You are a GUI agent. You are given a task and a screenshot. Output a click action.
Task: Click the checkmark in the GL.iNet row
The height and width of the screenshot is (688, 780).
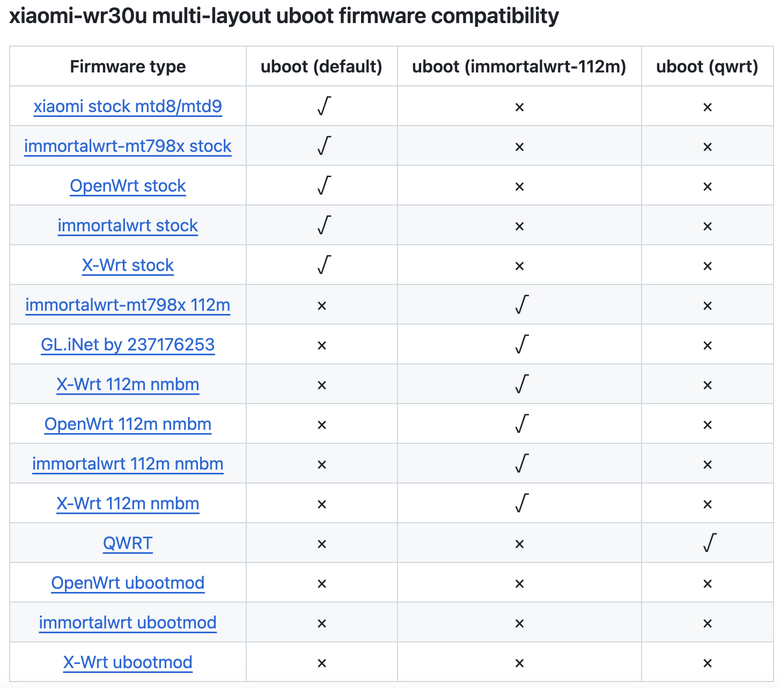point(521,344)
